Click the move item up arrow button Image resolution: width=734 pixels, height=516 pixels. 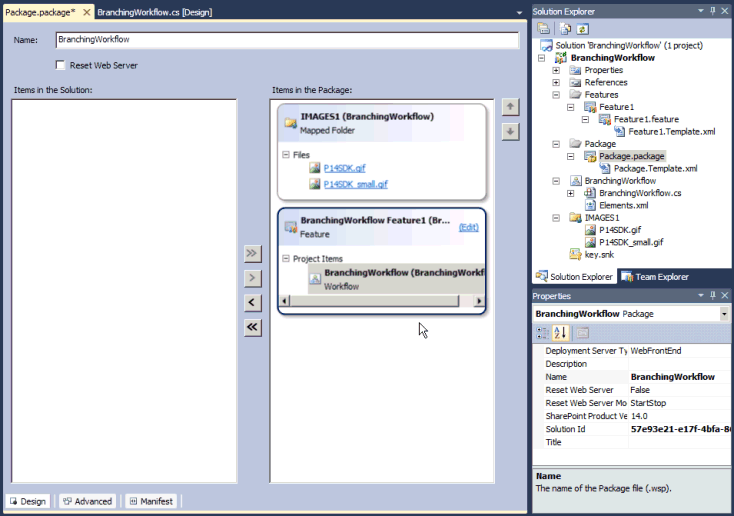(x=509, y=107)
